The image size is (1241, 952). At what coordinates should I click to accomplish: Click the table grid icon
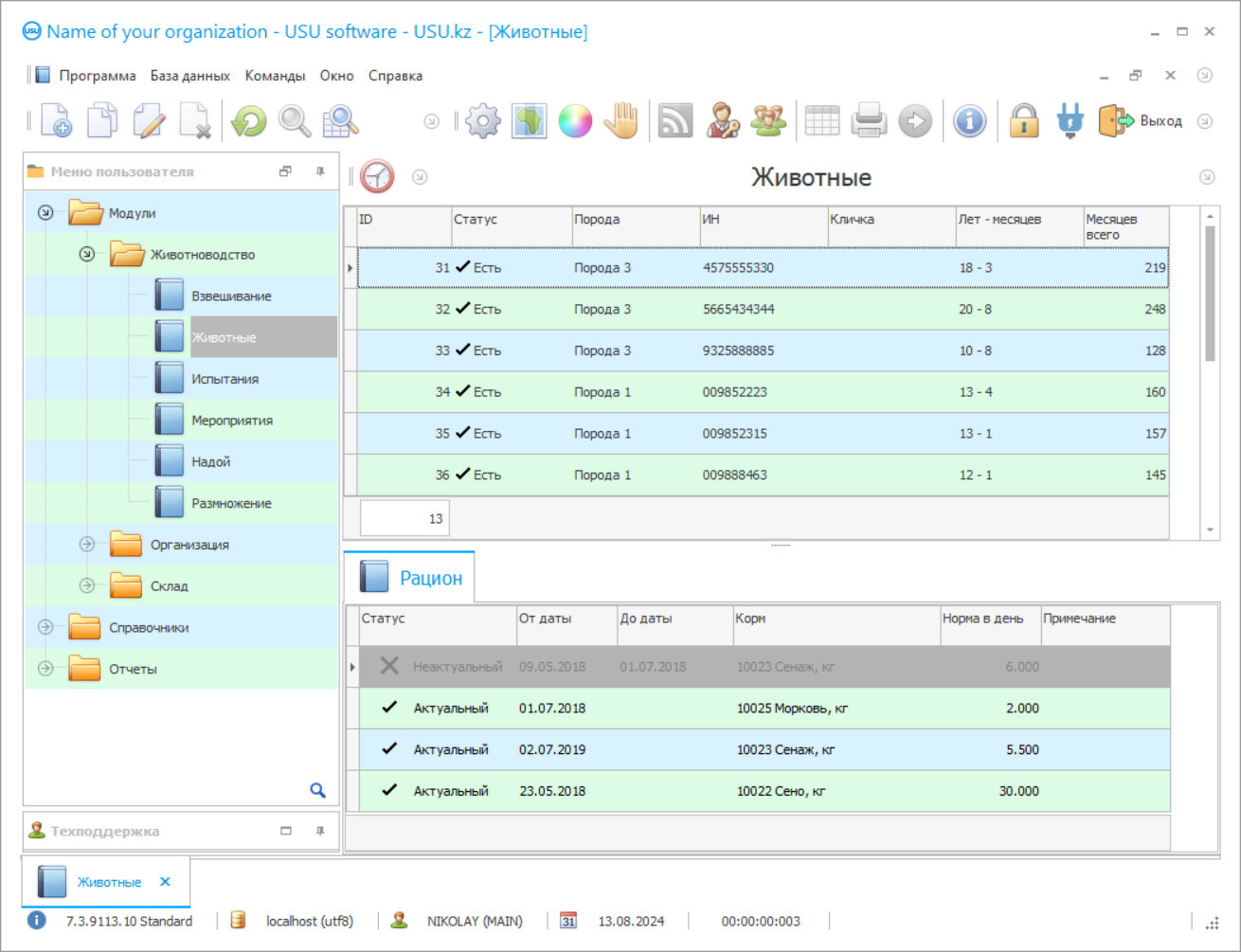tap(822, 121)
